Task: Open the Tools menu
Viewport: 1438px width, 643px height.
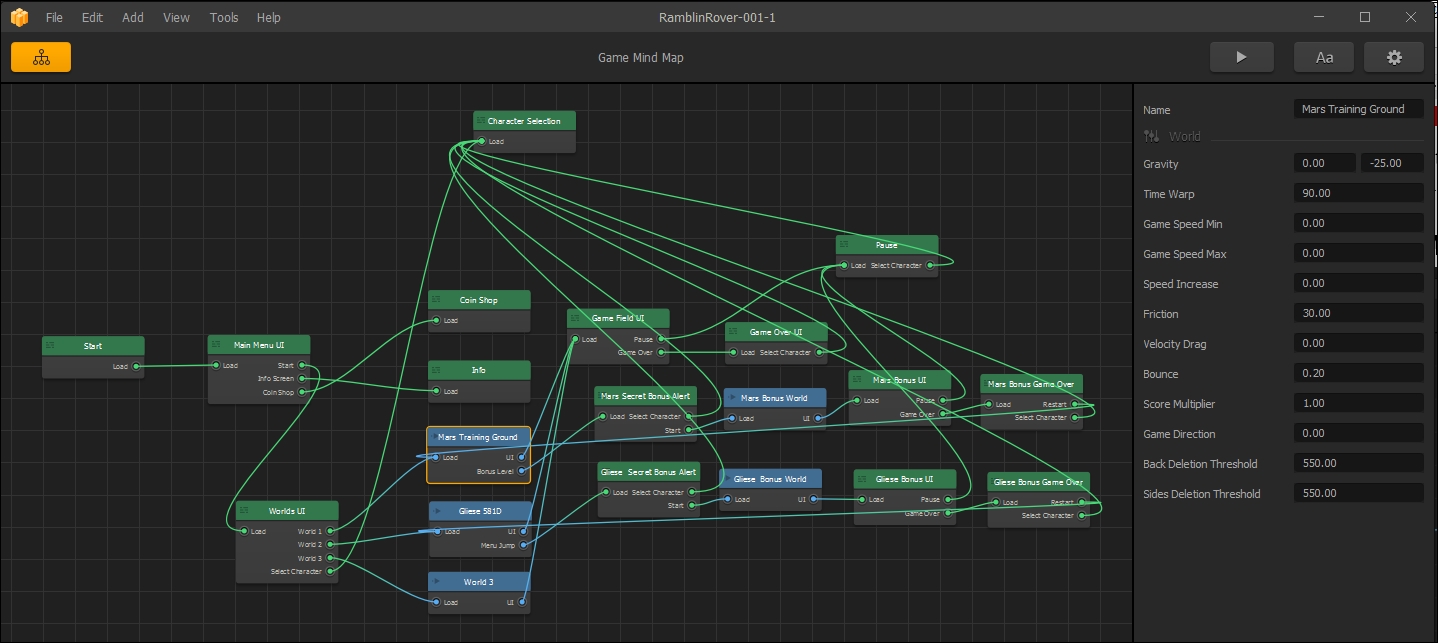Action: [224, 17]
